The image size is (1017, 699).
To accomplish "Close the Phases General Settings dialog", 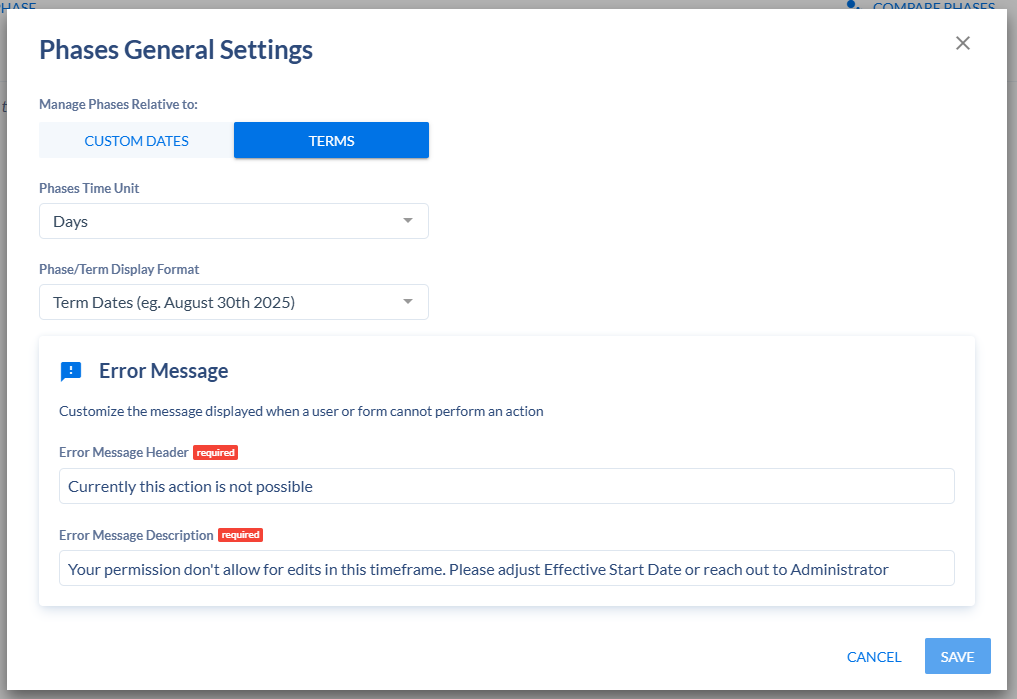I will click(x=963, y=43).
